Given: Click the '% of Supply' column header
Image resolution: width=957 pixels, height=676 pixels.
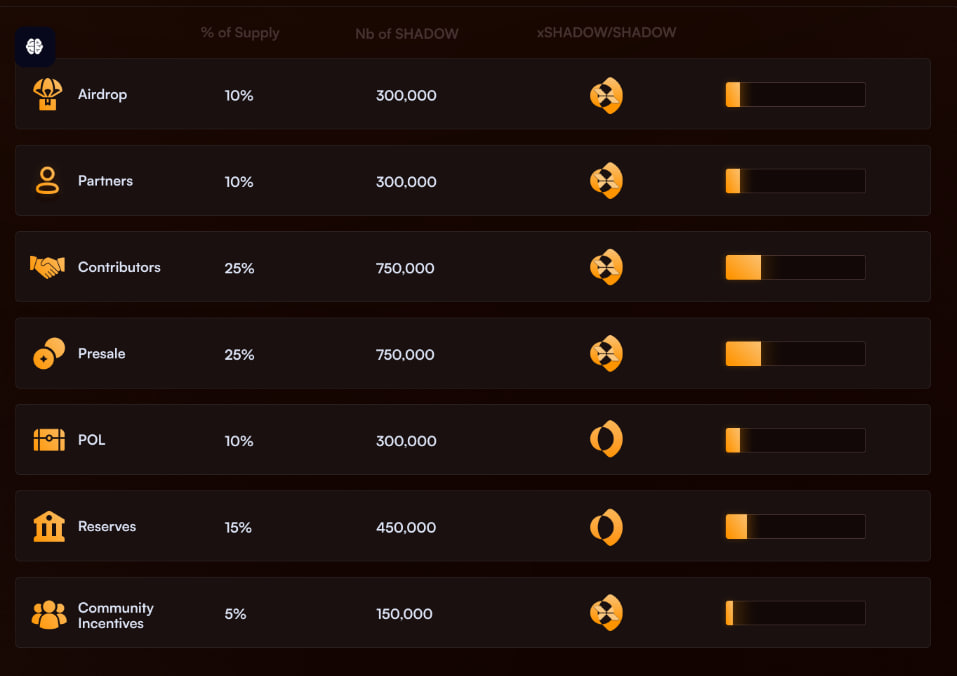Looking at the screenshot, I should point(240,33).
